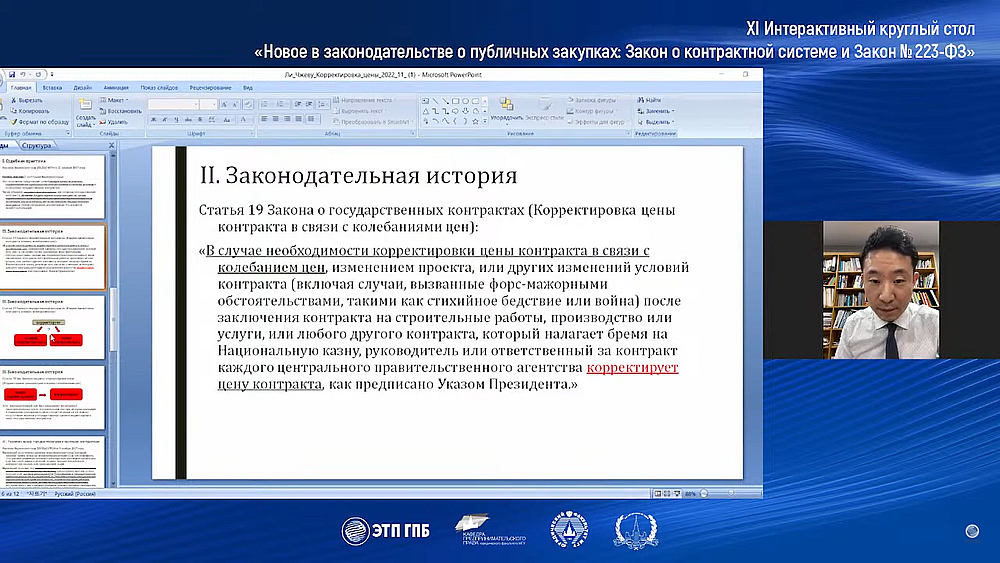
Task: Click the Delete slide (Удалить) icon
Action: point(102,121)
